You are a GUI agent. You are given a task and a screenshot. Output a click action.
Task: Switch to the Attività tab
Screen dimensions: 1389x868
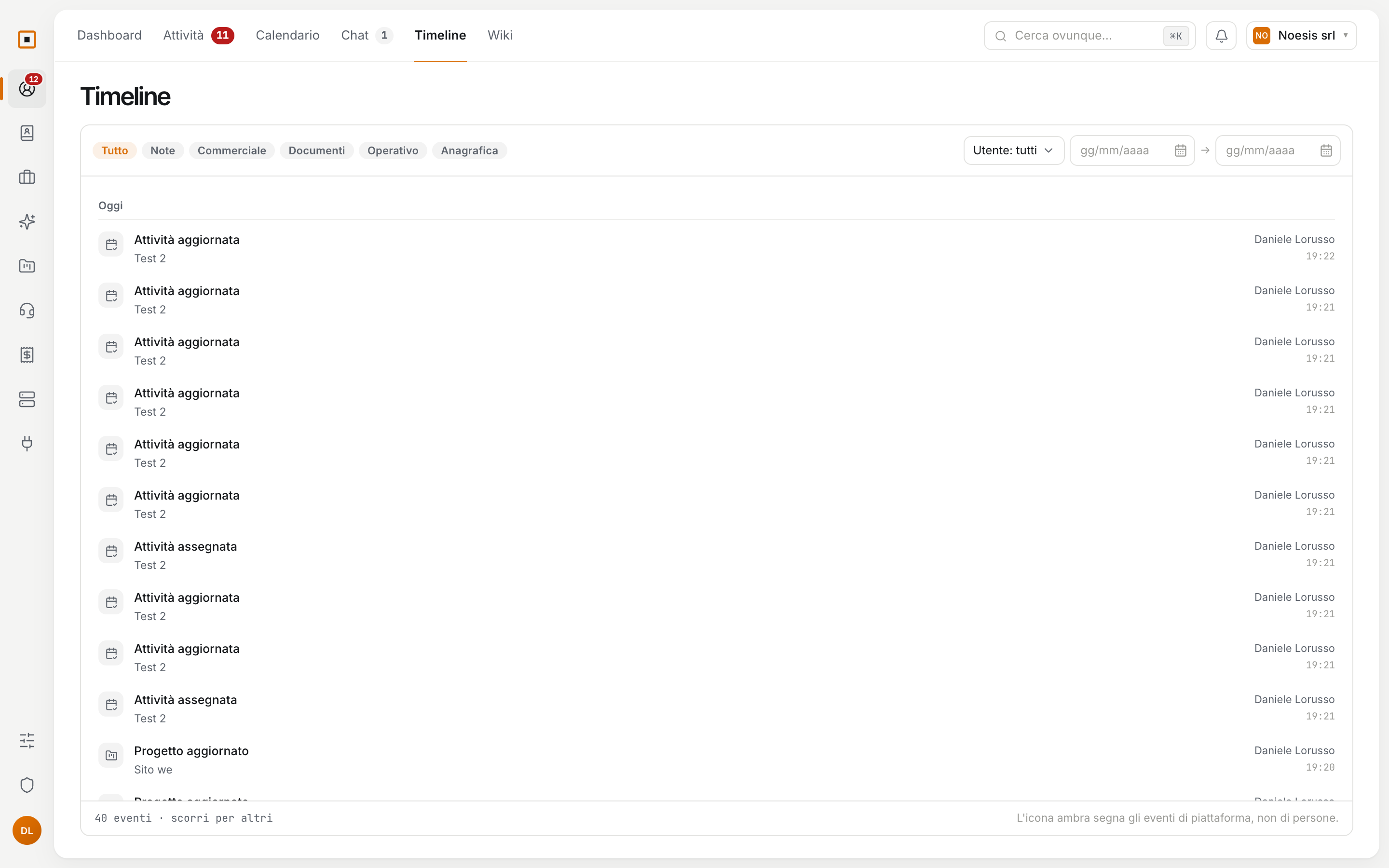198,35
